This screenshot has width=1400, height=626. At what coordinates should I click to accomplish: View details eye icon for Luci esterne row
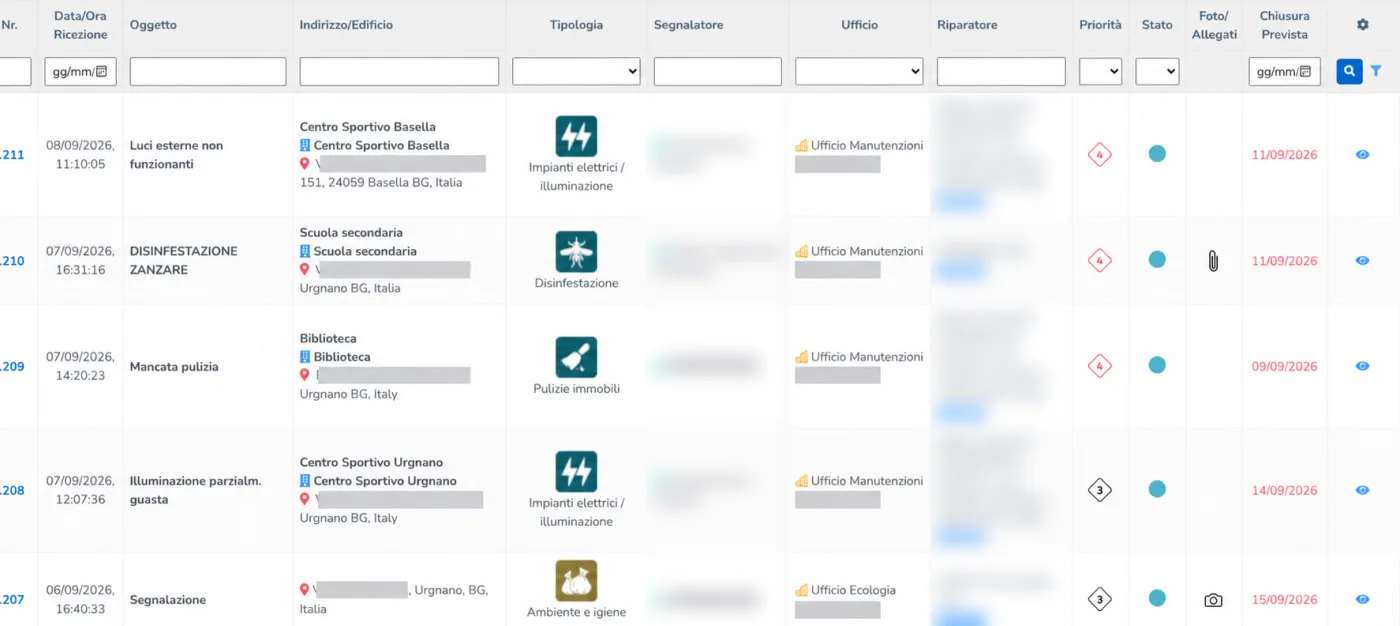pyautogui.click(x=1362, y=155)
